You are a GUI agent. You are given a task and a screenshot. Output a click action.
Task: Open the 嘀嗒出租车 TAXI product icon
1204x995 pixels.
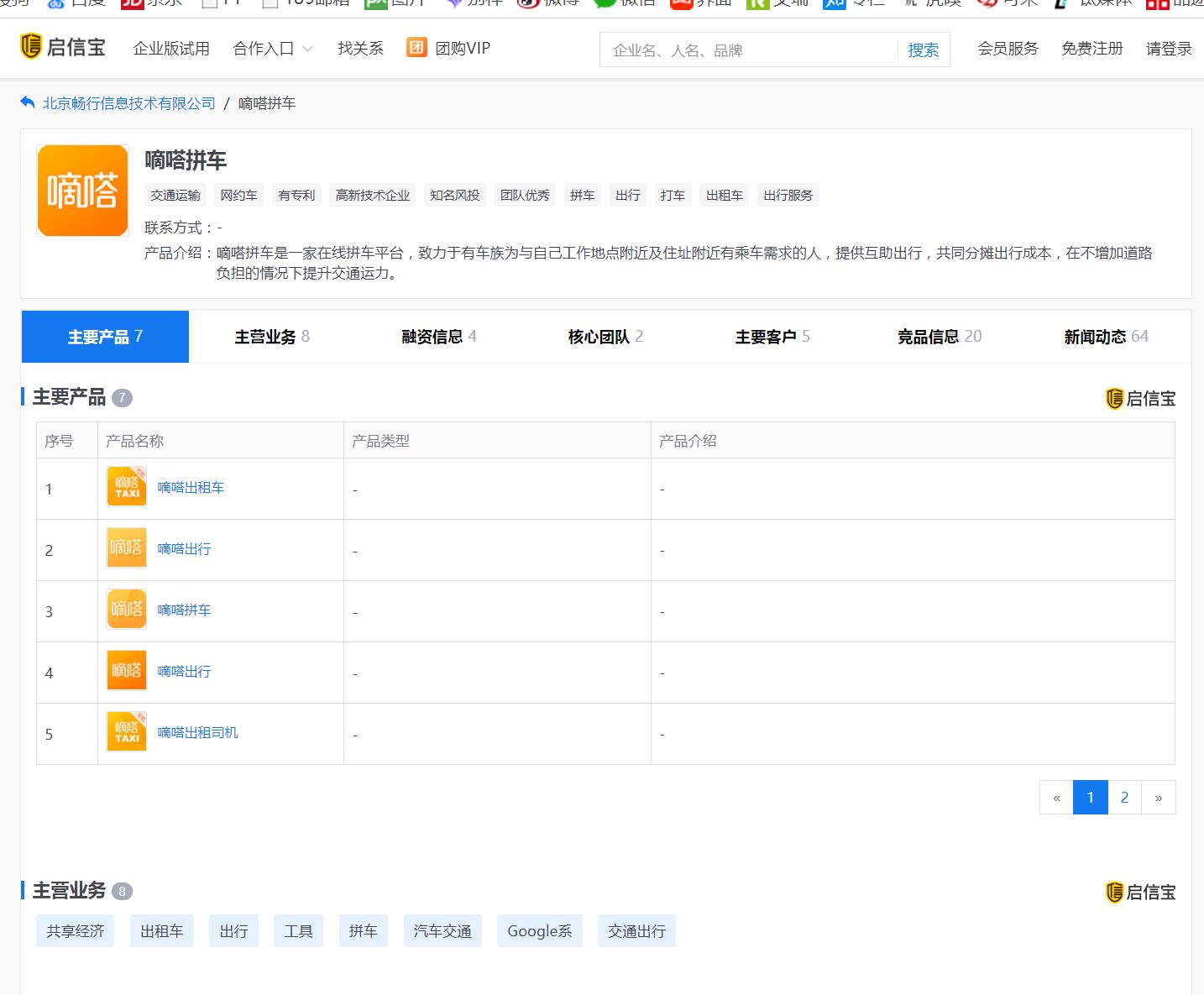click(127, 487)
